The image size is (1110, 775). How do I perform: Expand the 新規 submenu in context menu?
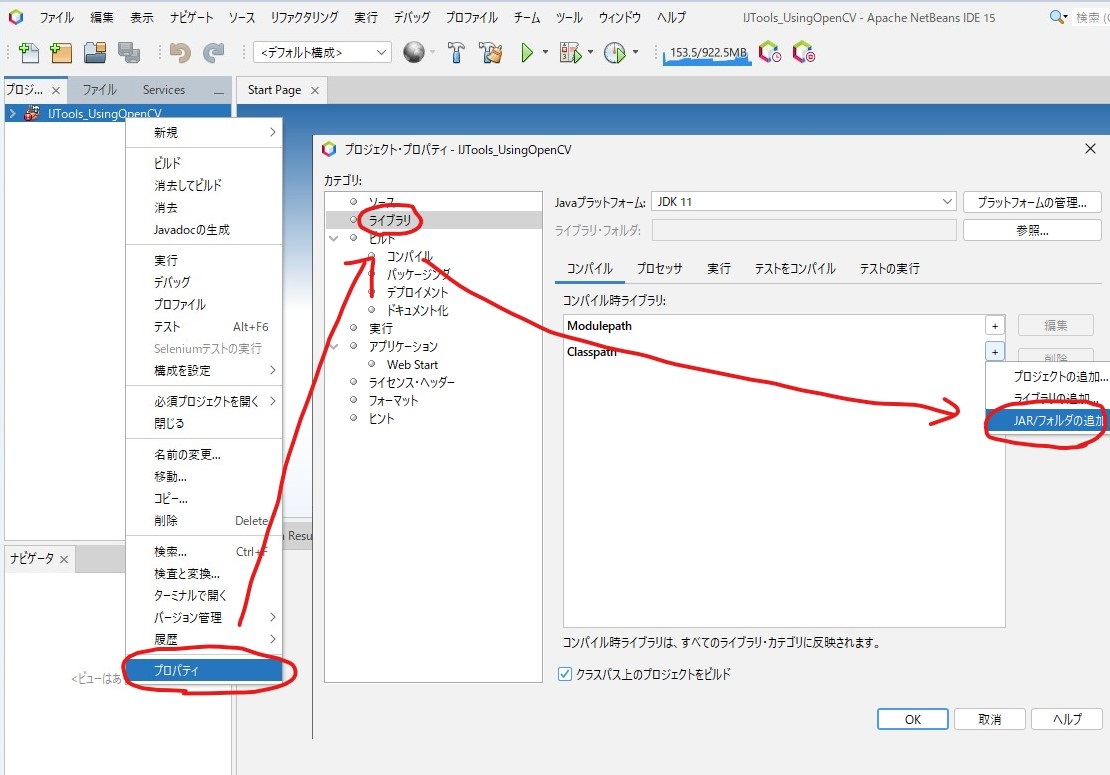[203, 132]
